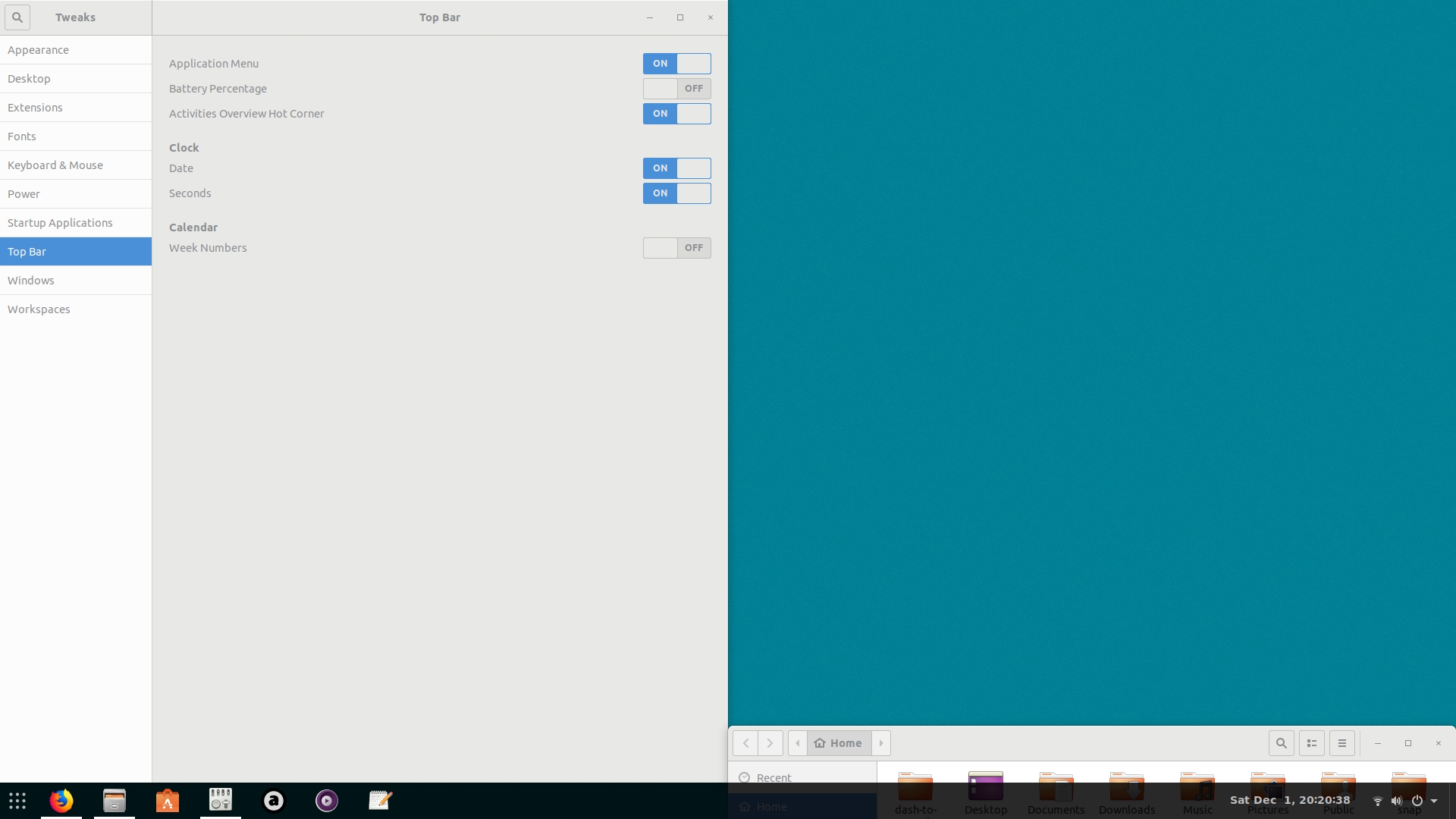Turn off the clock Date switch
The image size is (1456, 819).
click(x=677, y=168)
